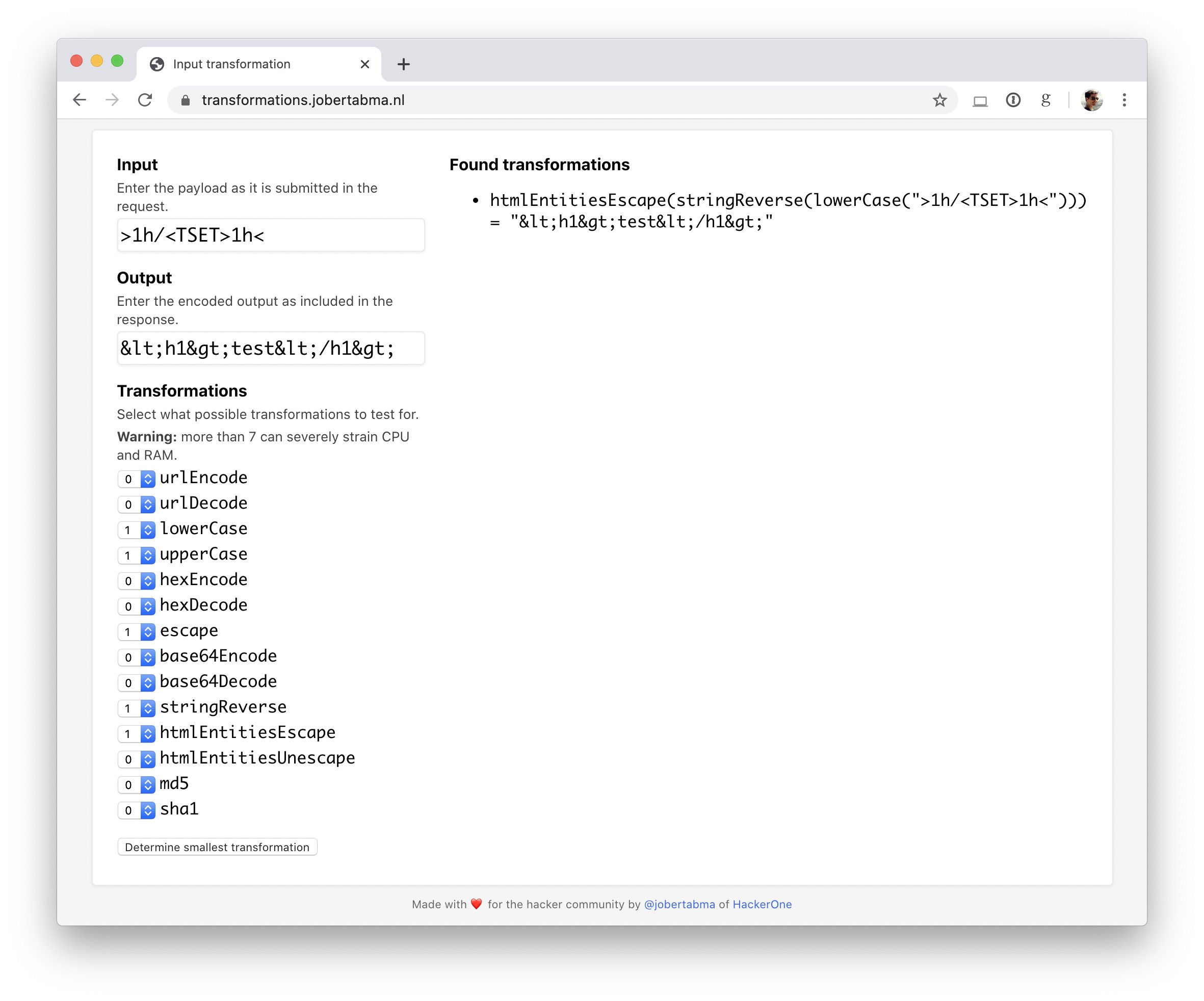Bookmark this page with the star
1204x1001 pixels.
click(939, 100)
